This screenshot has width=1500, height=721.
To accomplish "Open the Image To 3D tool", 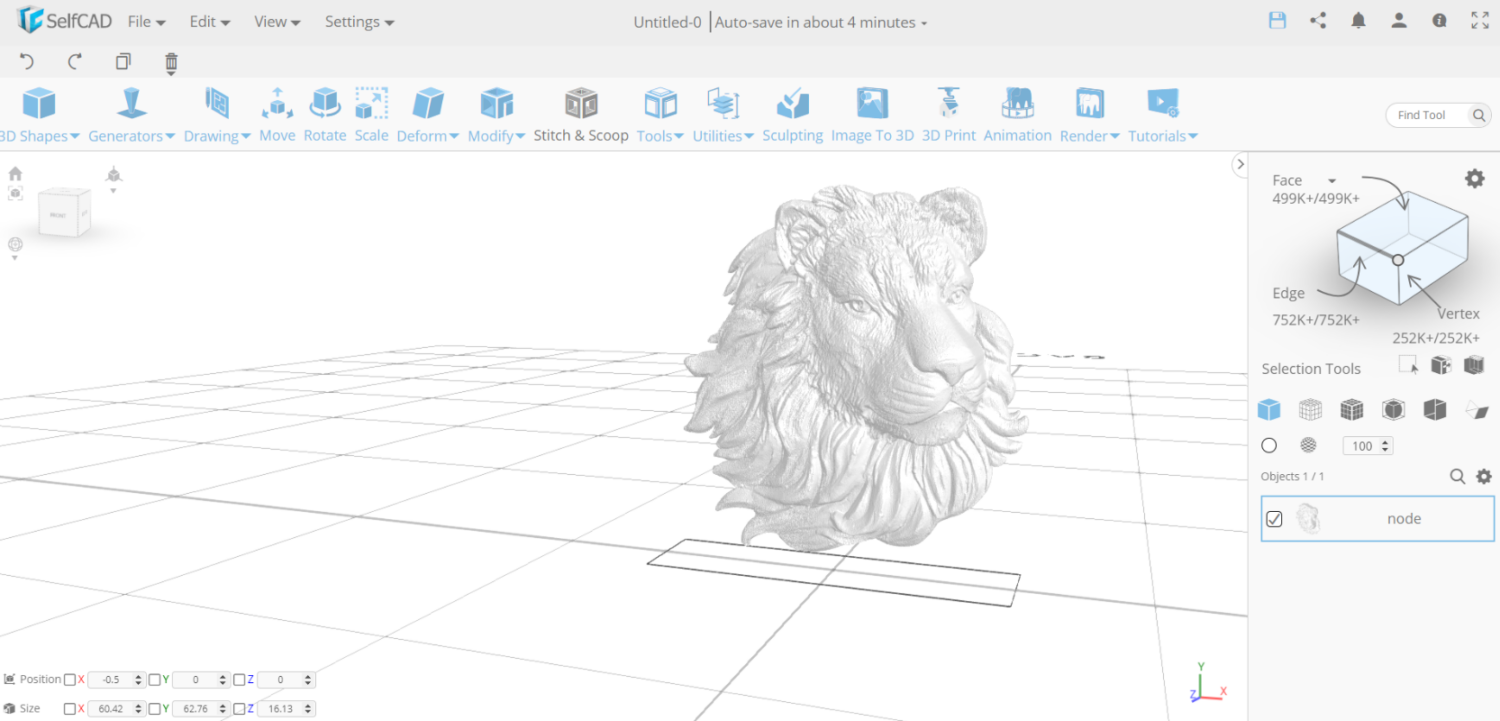I will pos(871,112).
